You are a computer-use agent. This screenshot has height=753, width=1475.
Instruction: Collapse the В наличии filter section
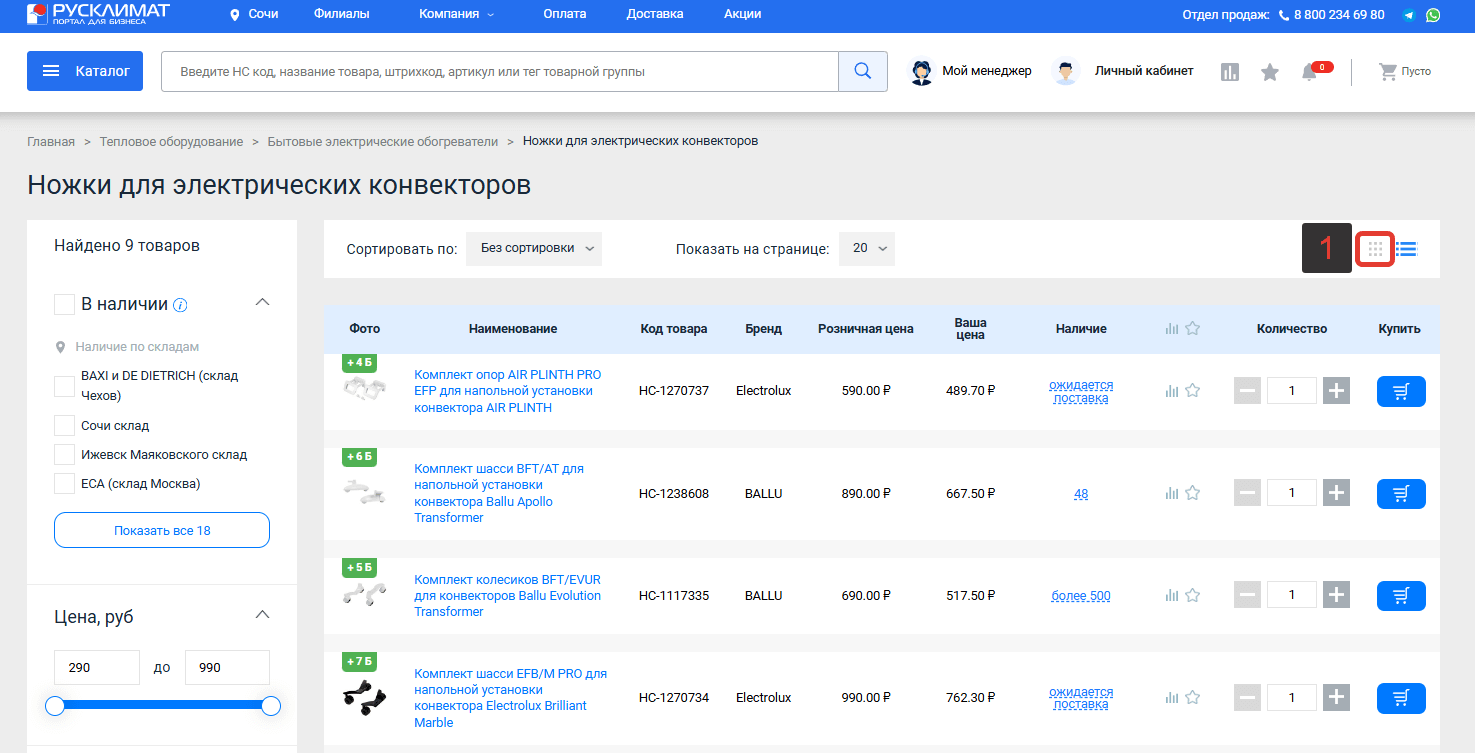263,302
